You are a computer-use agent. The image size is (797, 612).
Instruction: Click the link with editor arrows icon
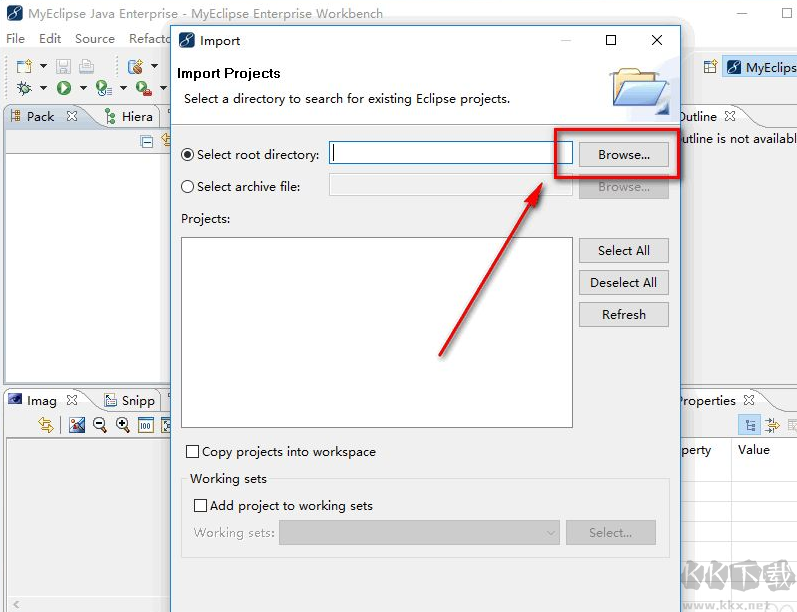point(46,425)
